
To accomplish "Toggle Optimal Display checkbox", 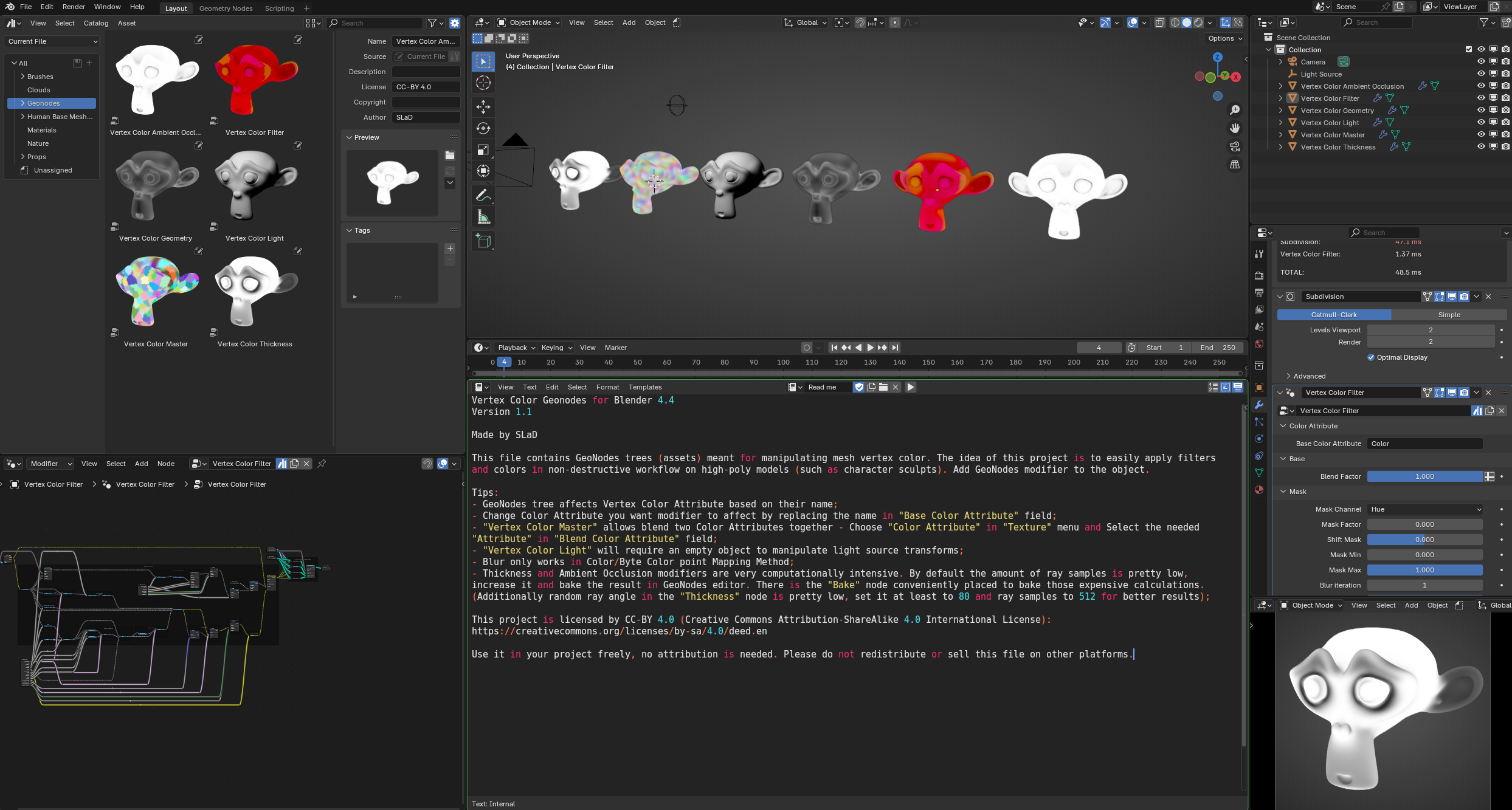I will [x=1371, y=357].
